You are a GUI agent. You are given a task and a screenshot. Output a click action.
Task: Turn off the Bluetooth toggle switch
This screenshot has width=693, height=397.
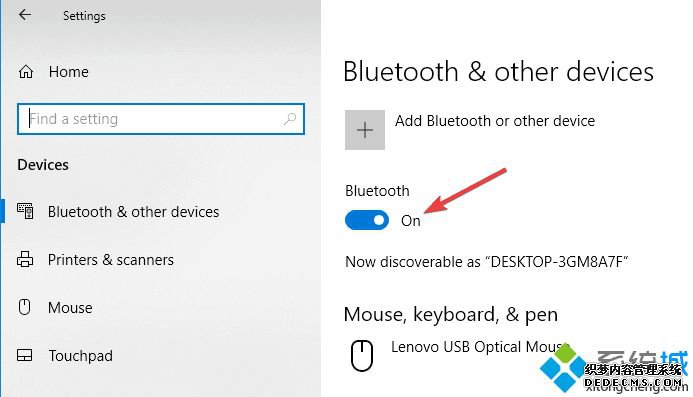point(367,220)
